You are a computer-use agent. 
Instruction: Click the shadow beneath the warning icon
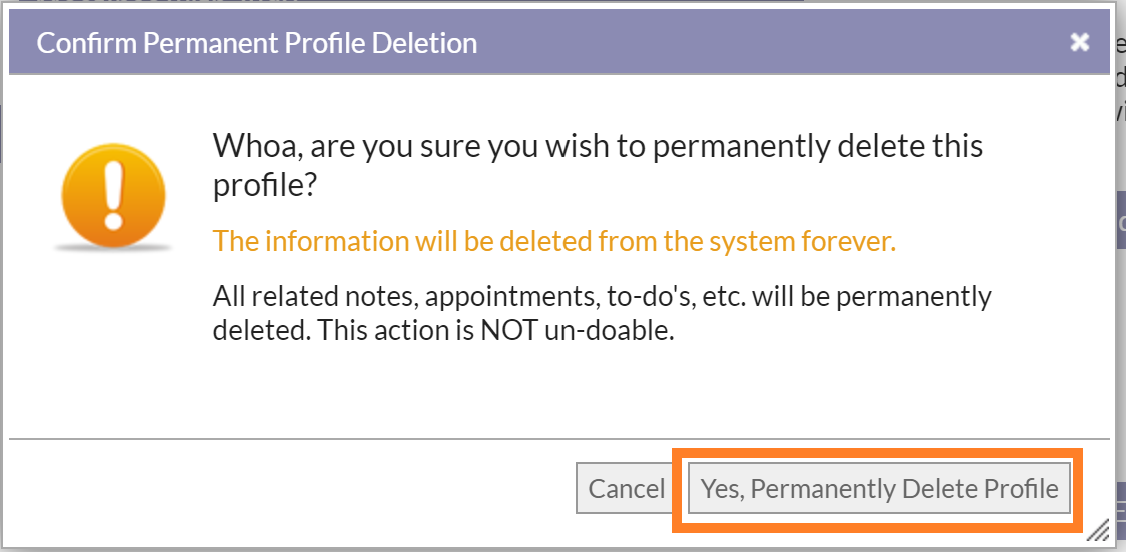click(x=113, y=248)
